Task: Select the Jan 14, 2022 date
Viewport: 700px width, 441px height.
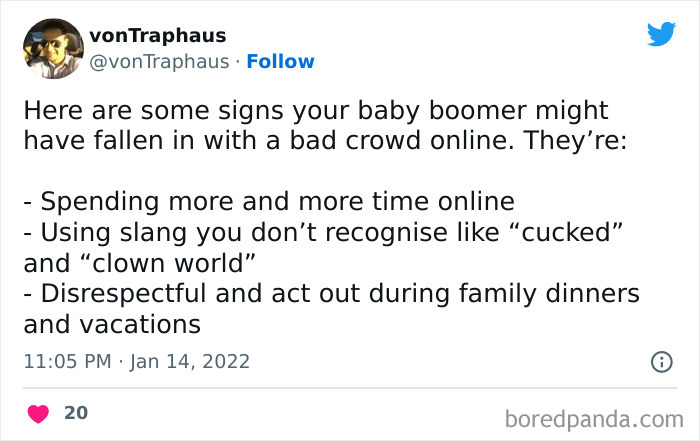Action: click(x=190, y=361)
